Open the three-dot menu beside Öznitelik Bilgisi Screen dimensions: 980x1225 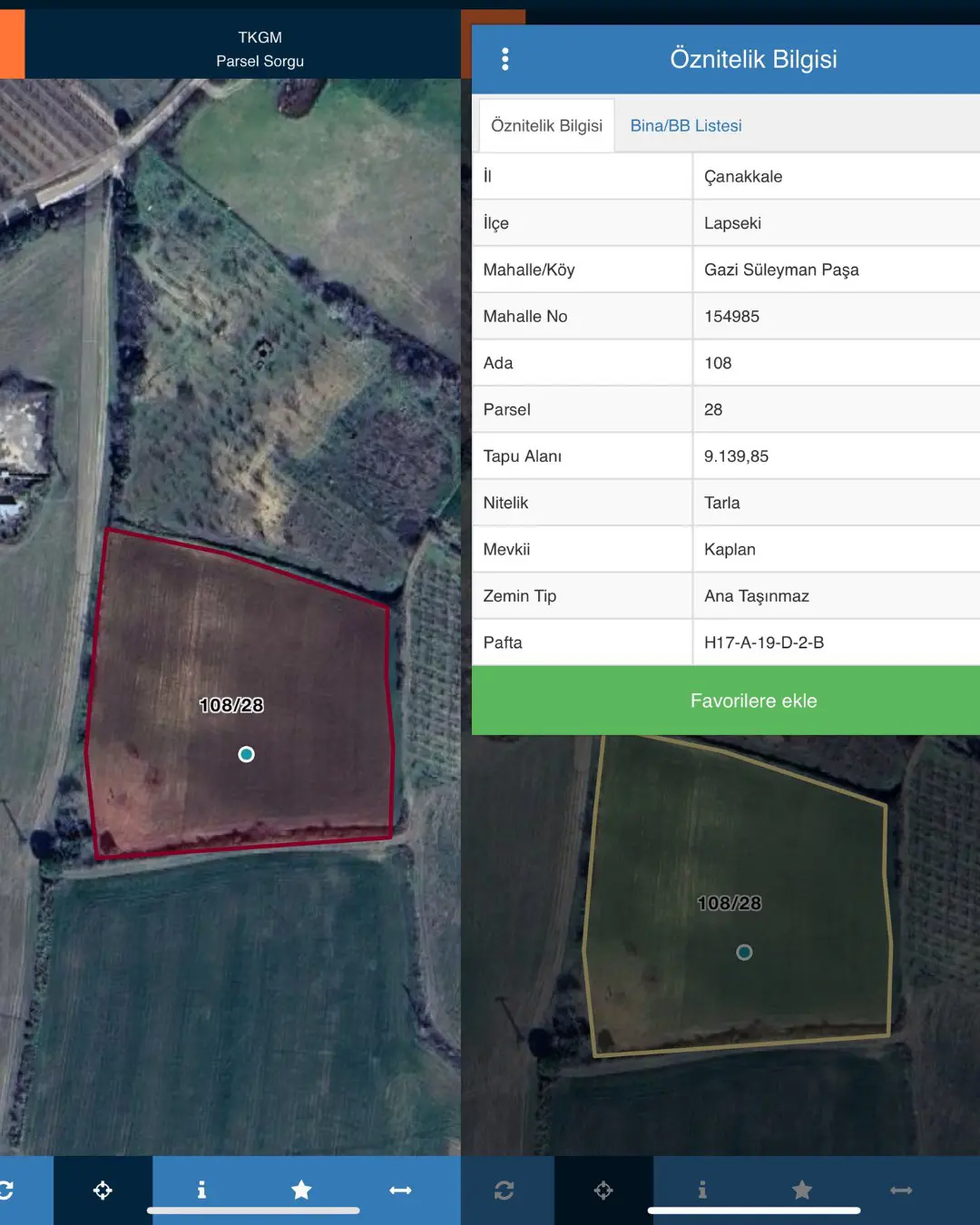[505, 59]
